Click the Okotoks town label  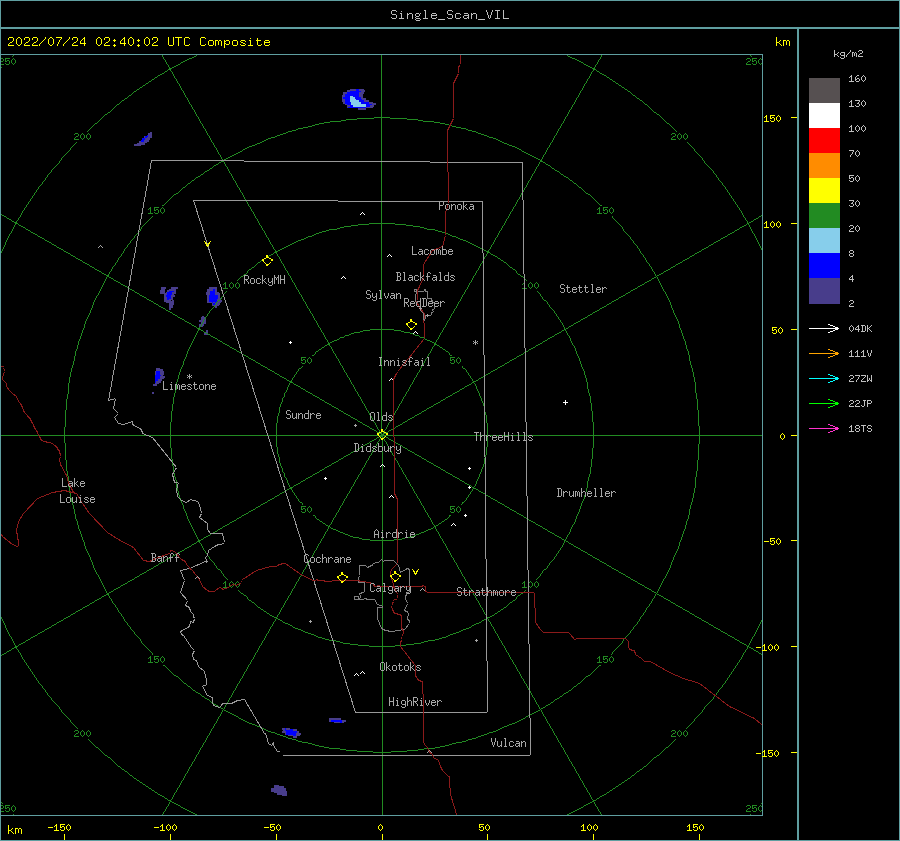400,667
